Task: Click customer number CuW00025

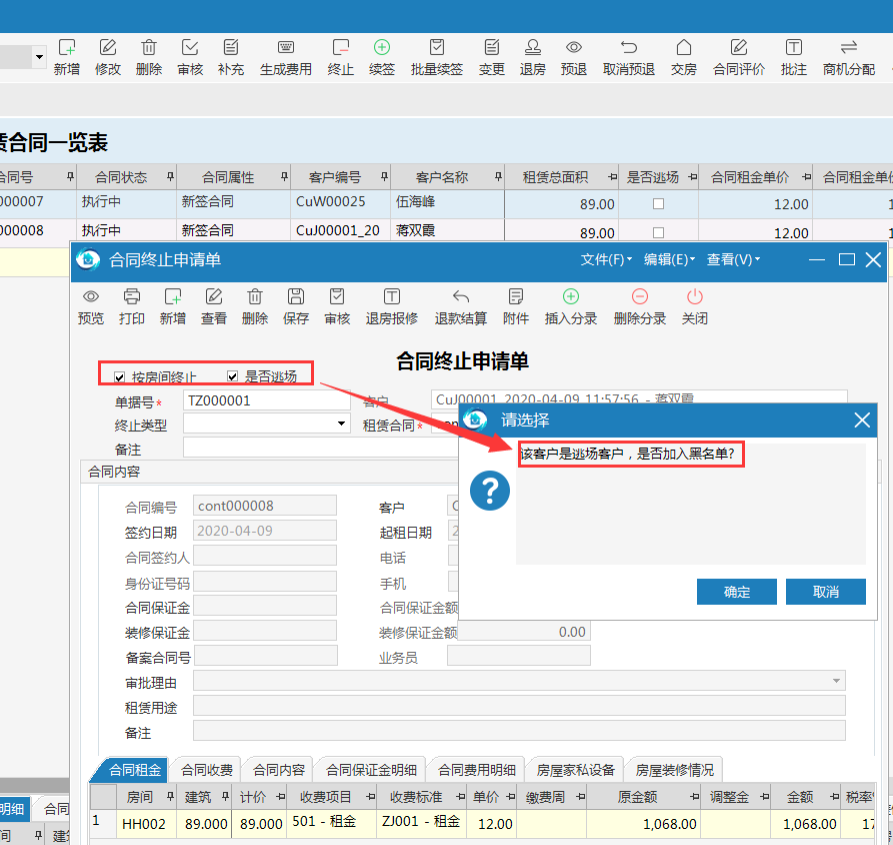Action: point(340,202)
